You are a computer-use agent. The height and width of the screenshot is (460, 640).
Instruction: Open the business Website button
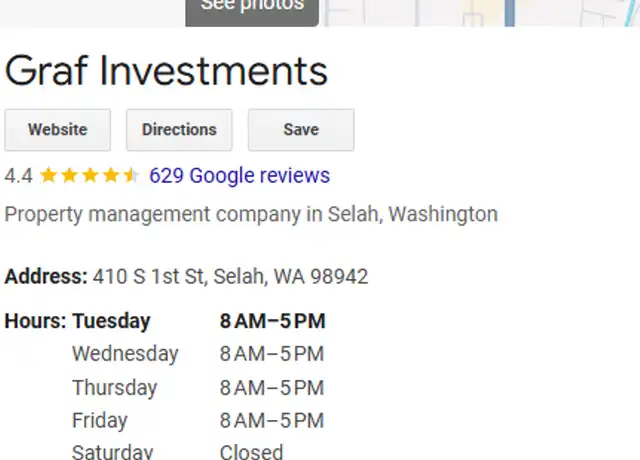click(58, 130)
